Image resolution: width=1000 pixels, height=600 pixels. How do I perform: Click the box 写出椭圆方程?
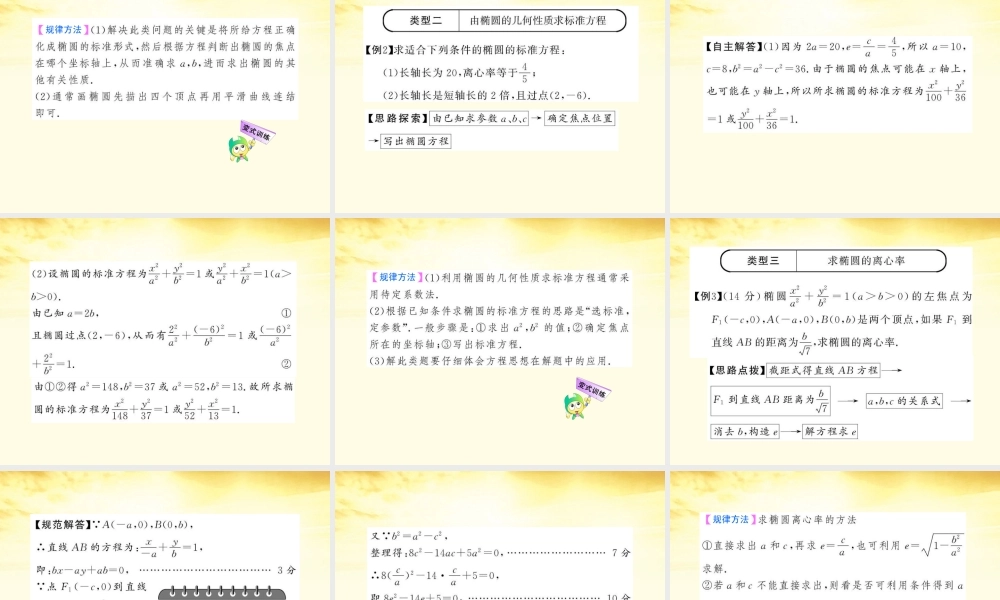pyautogui.click(x=416, y=141)
